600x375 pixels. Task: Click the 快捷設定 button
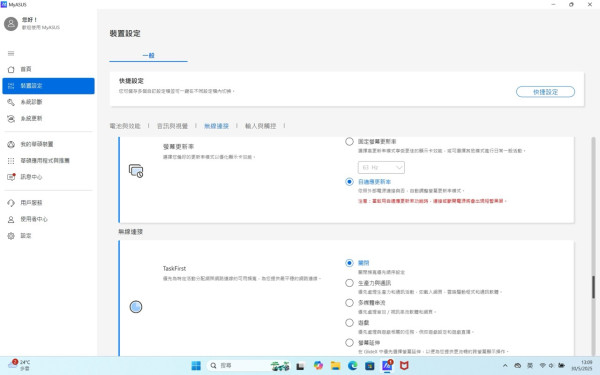pyautogui.click(x=545, y=92)
